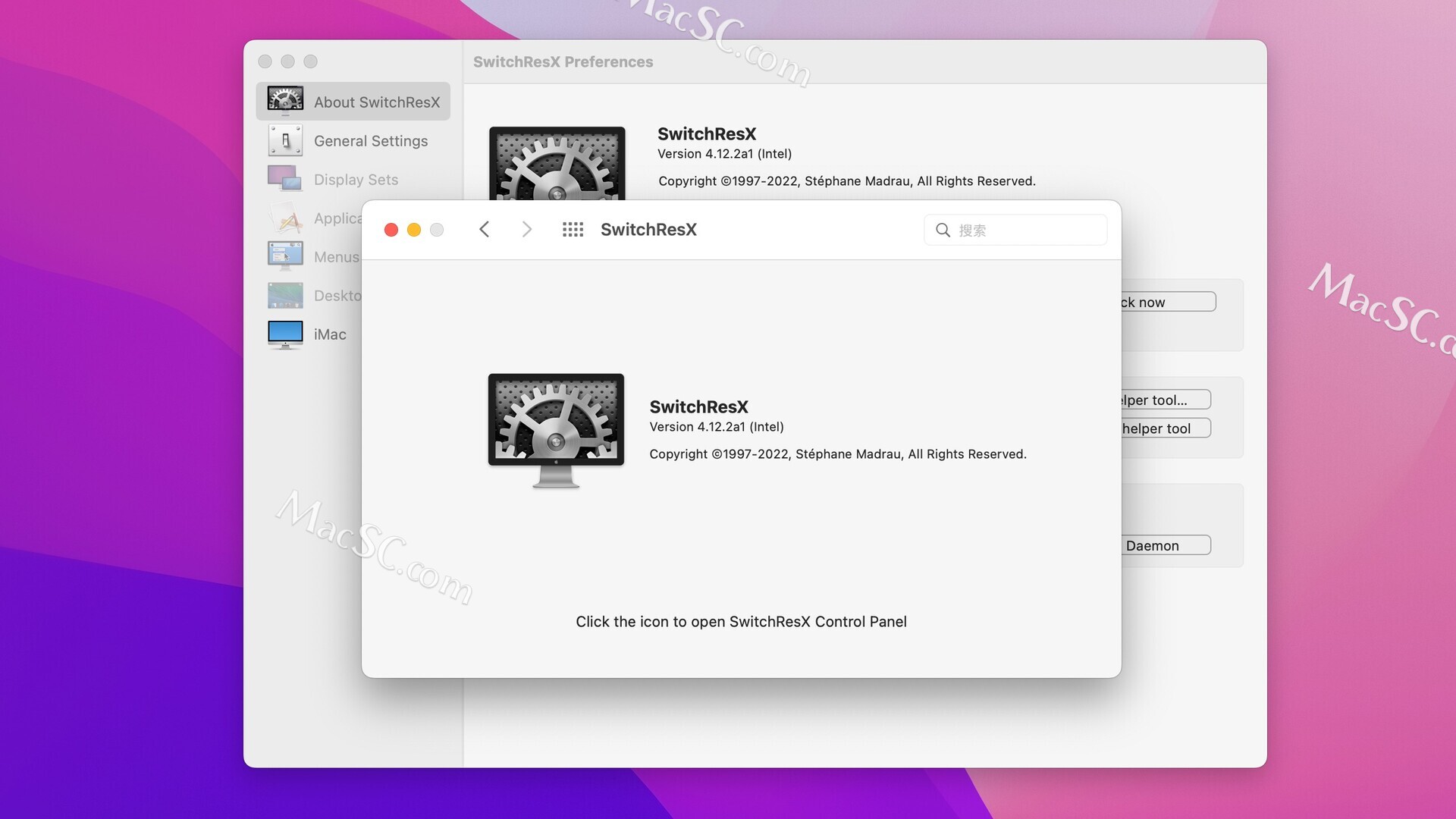The width and height of the screenshot is (1456, 819).
Task: Go back with the left chevron
Action: point(485,229)
